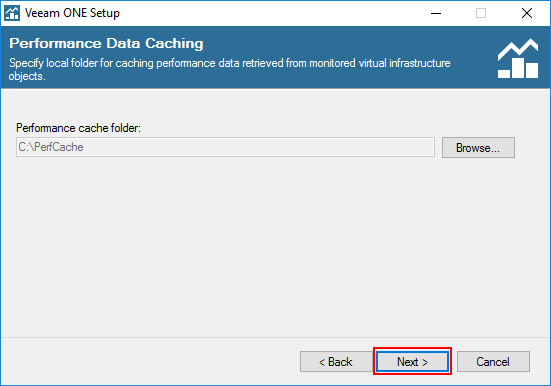The image size is (551, 386).
Task: Proceed with the Next > button
Action: click(412, 361)
